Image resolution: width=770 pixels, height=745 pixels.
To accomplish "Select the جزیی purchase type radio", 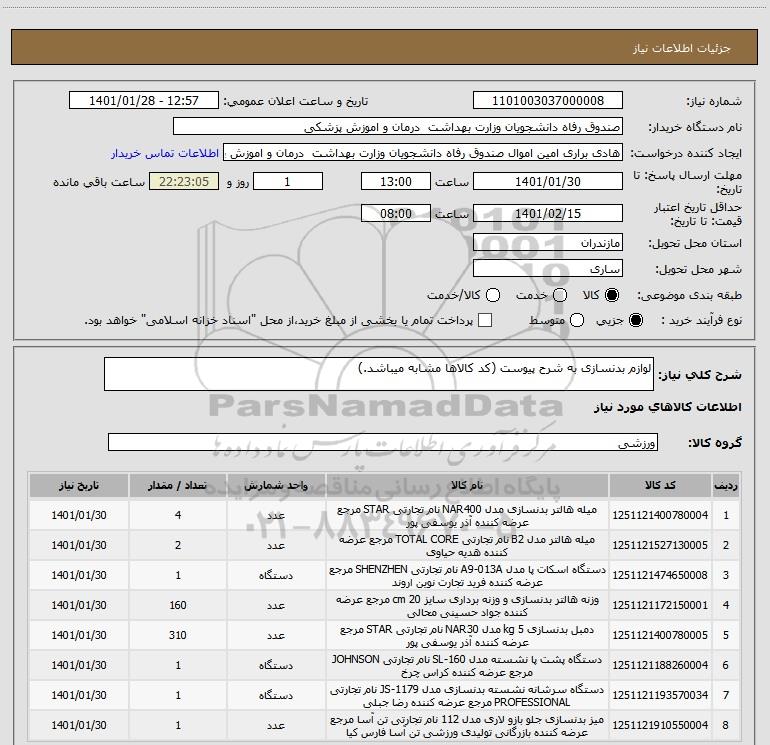I will pyautogui.click(x=635, y=320).
